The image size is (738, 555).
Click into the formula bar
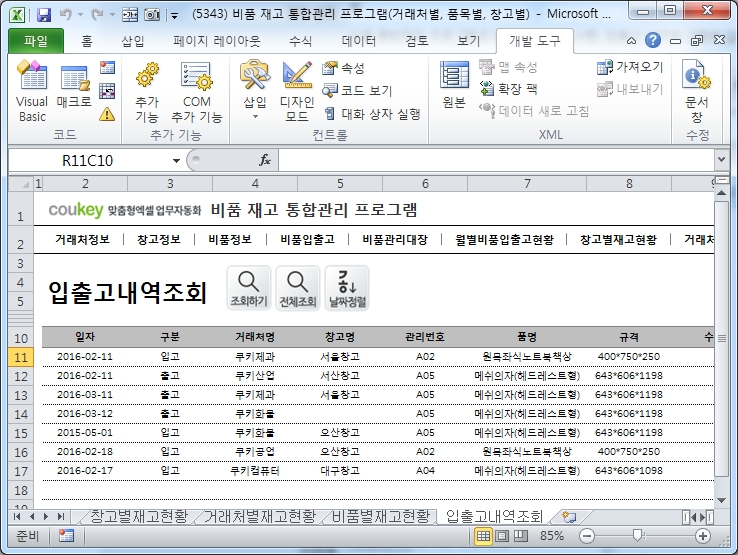coord(496,160)
